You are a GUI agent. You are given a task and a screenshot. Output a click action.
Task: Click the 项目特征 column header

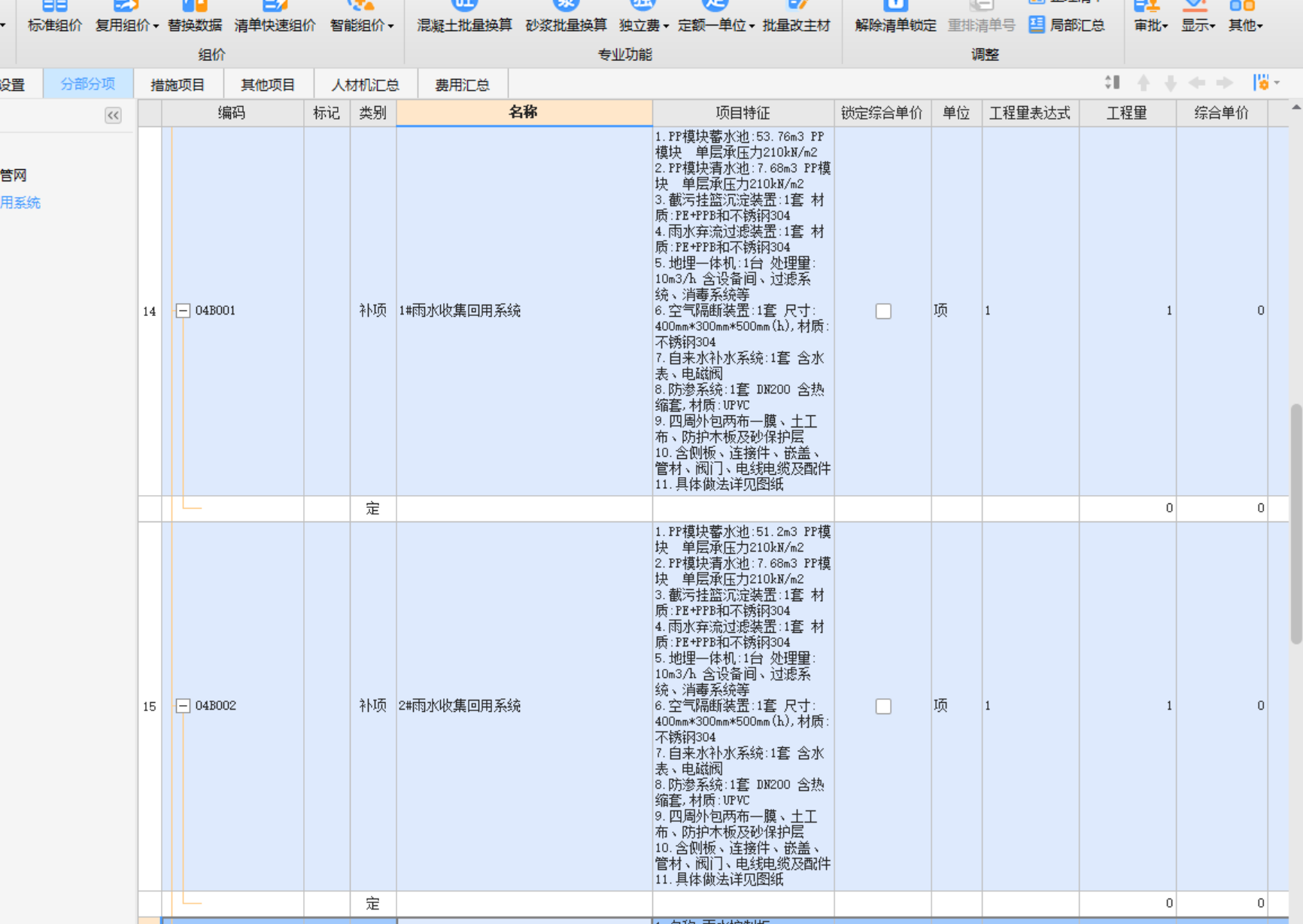pyautogui.click(x=743, y=113)
